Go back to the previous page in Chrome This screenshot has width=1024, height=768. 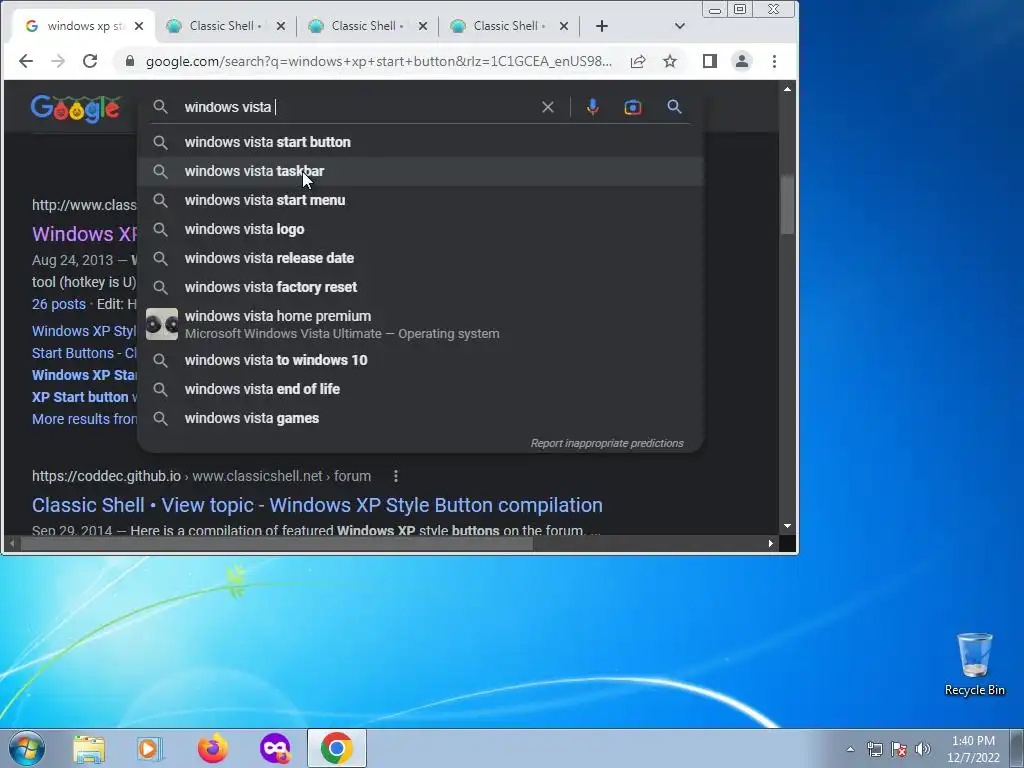pyautogui.click(x=25, y=61)
